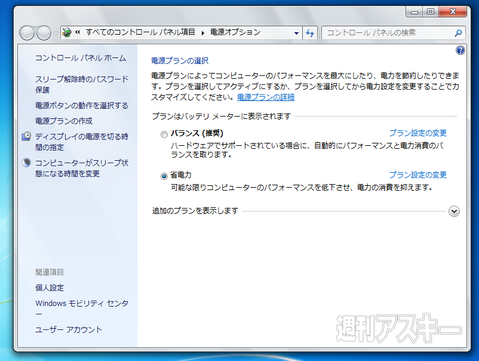The height and width of the screenshot is (361, 479).
Task: Open 個人設定 related link
Action: click(50, 288)
